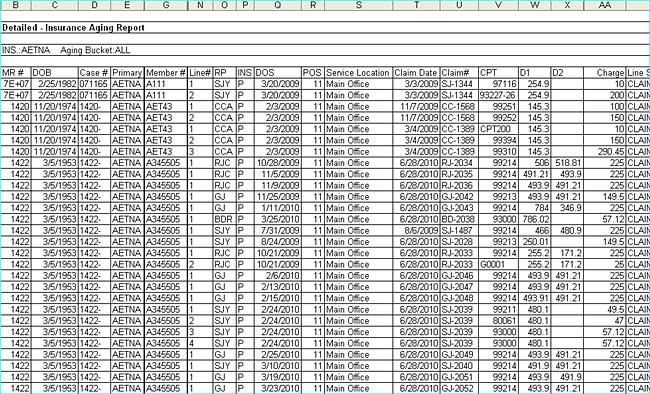Select column W header

[535, 5]
